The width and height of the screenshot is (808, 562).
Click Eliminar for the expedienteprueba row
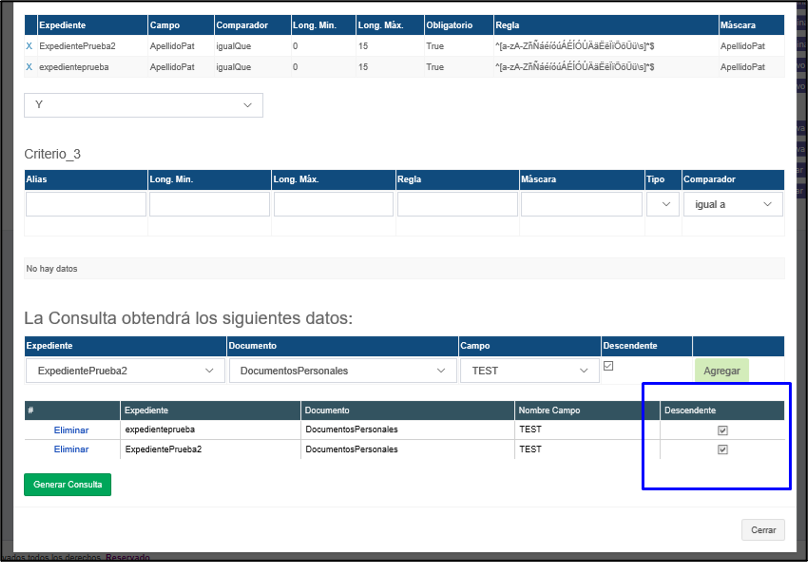tap(71, 430)
